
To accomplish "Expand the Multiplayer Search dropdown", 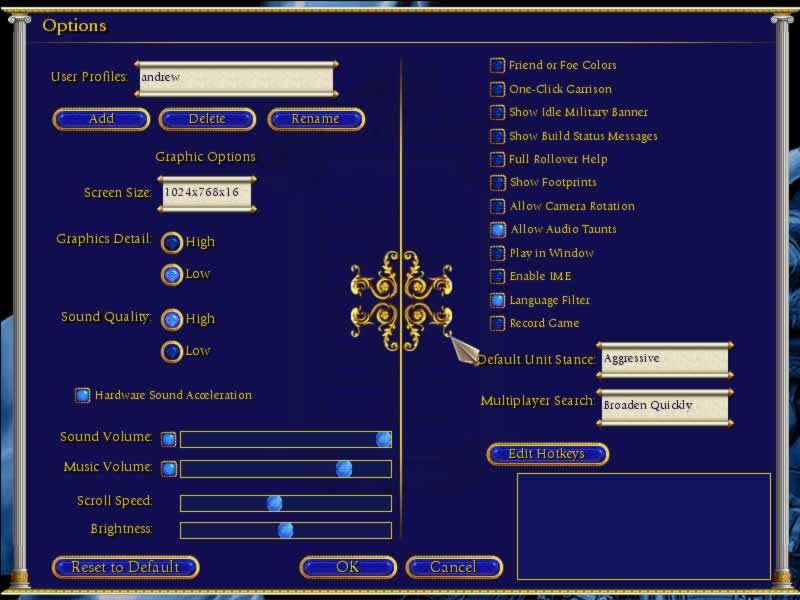I will point(663,406).
